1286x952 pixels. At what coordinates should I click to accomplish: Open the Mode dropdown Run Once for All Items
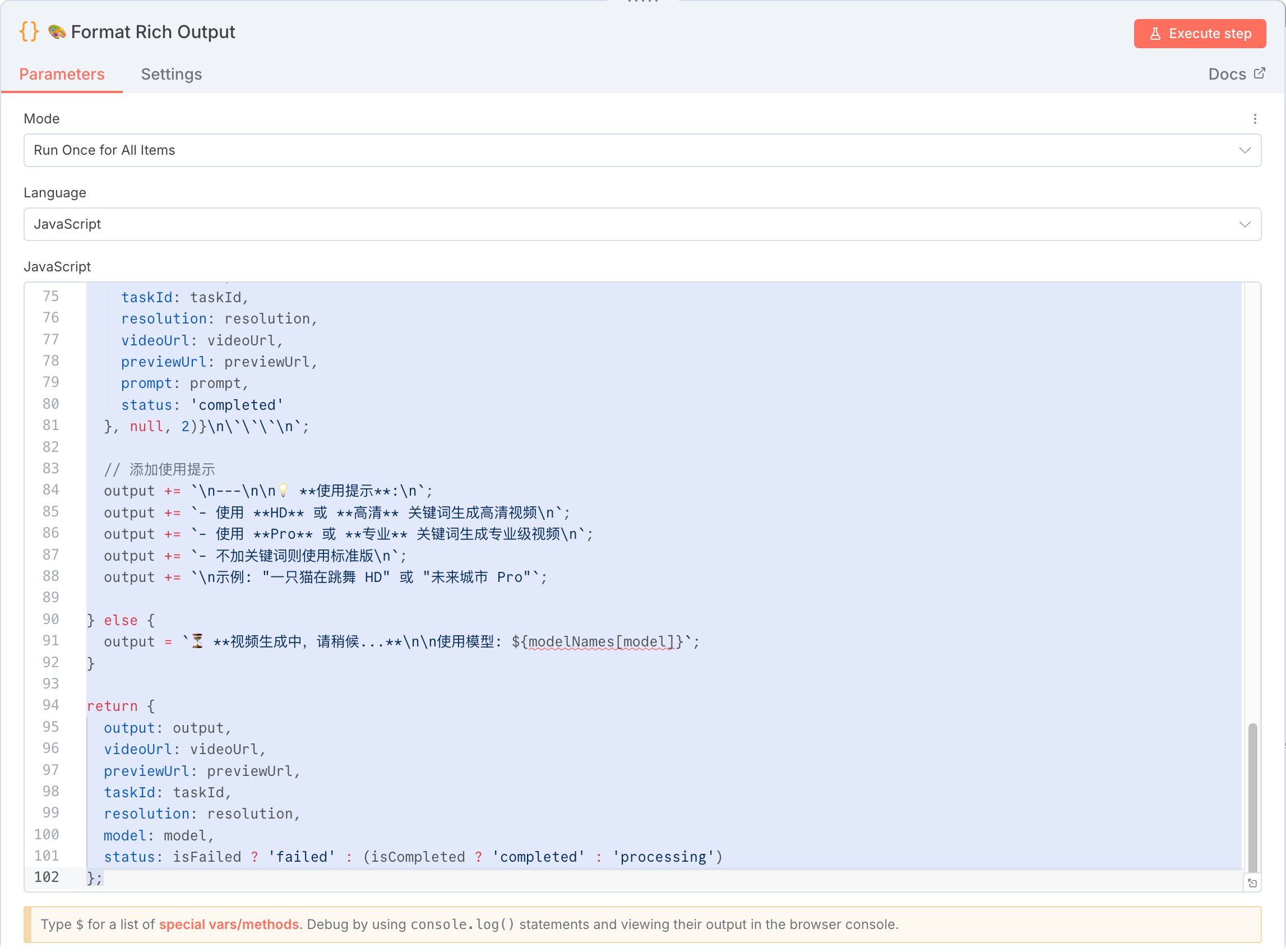(x=642, y=150)
